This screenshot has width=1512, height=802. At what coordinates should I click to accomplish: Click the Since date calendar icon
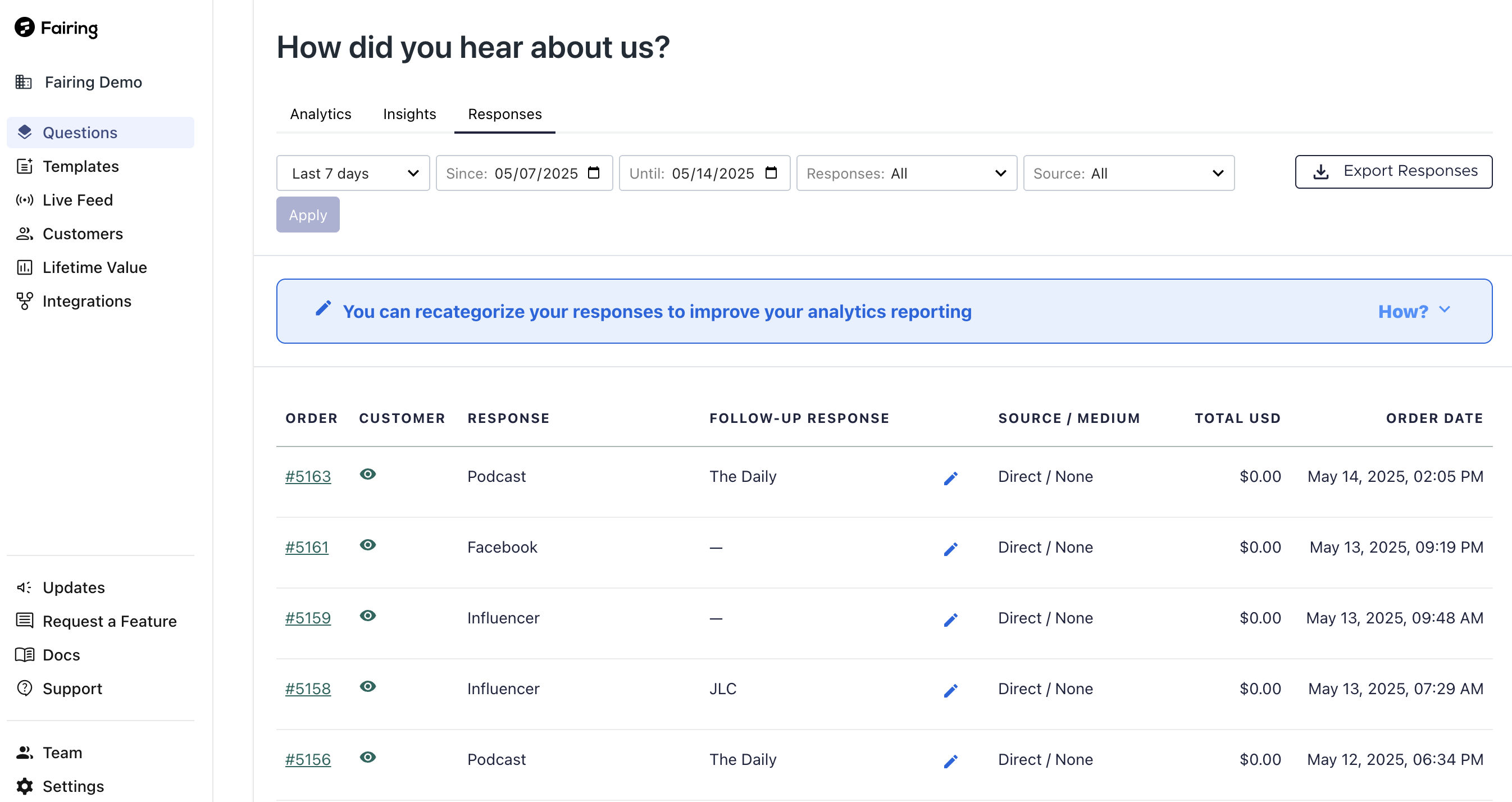[594, 172]
